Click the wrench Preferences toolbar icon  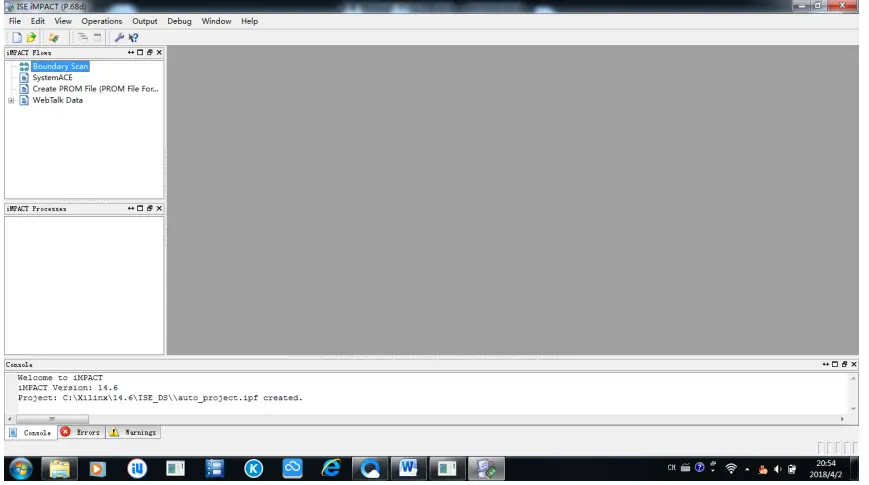[119, 38]
